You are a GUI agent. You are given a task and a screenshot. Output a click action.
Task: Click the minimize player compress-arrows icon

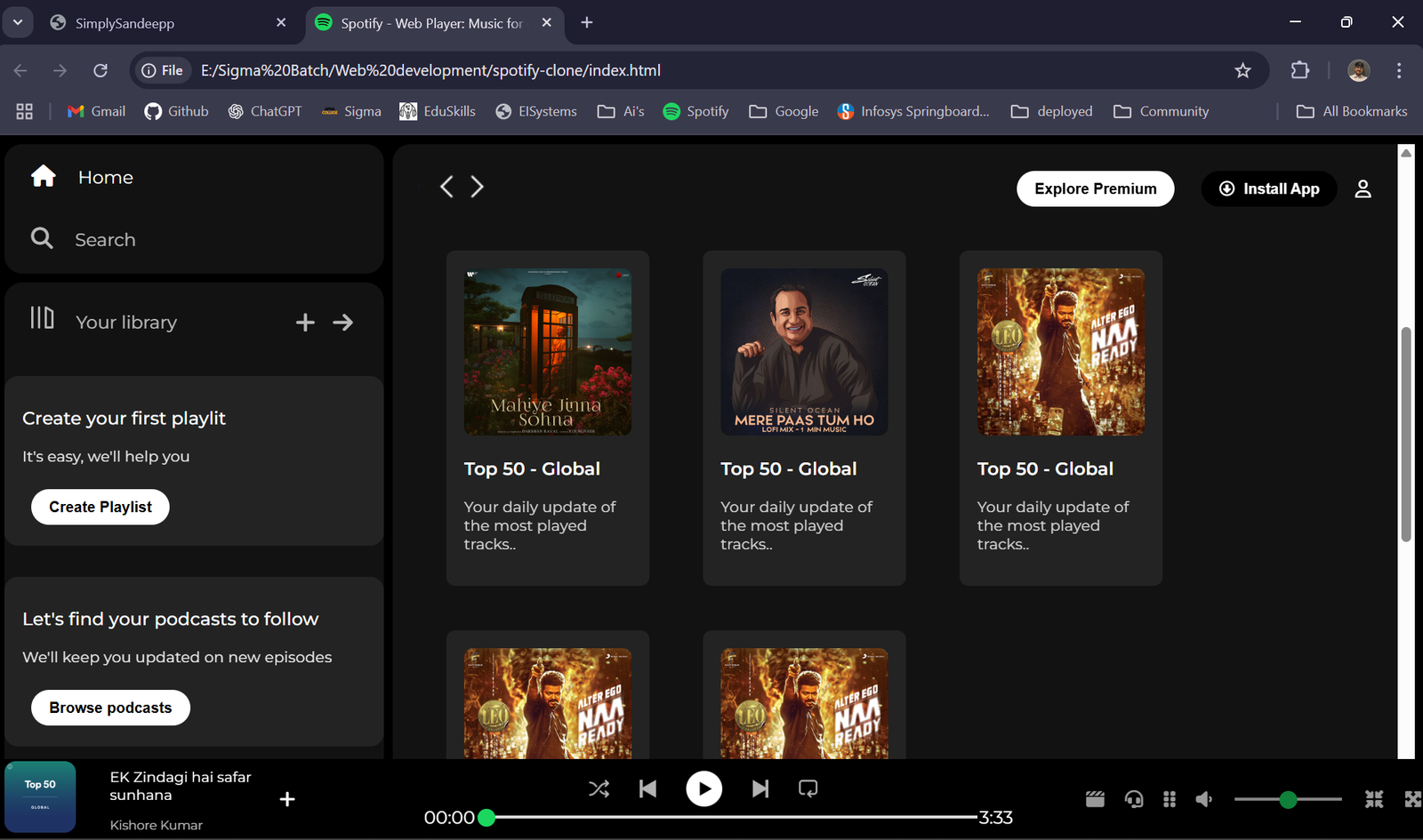(x=1374, y=799)
